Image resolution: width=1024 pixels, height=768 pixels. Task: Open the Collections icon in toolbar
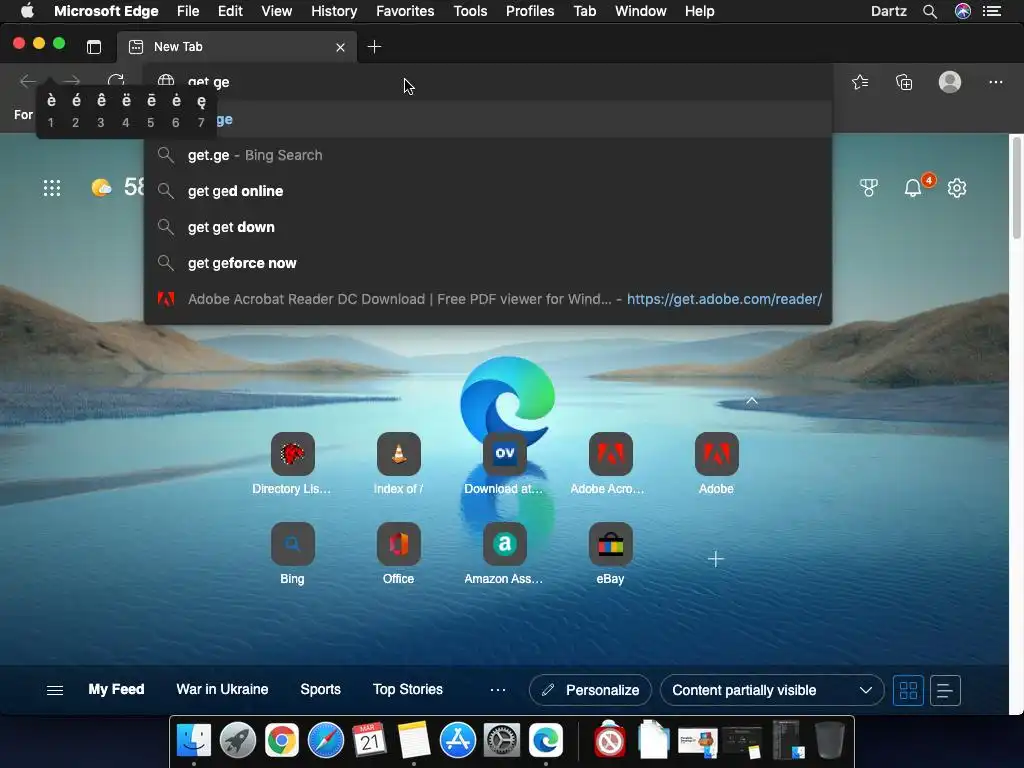pos(904,82)
